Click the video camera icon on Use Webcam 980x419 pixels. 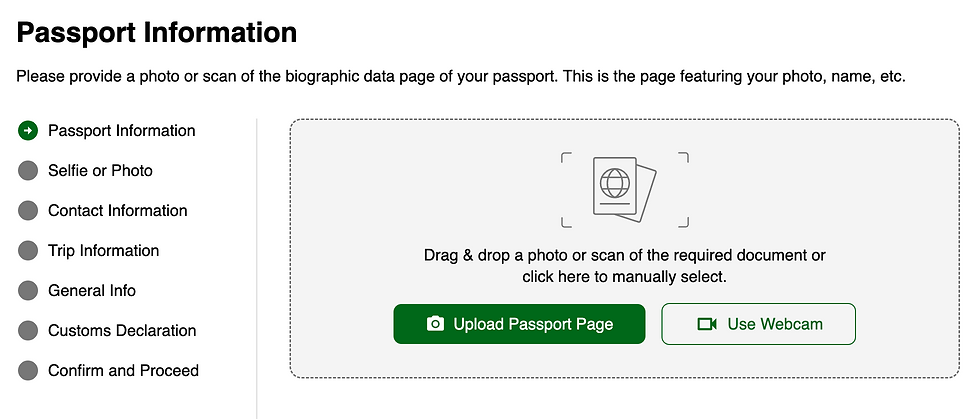(708, 324)
